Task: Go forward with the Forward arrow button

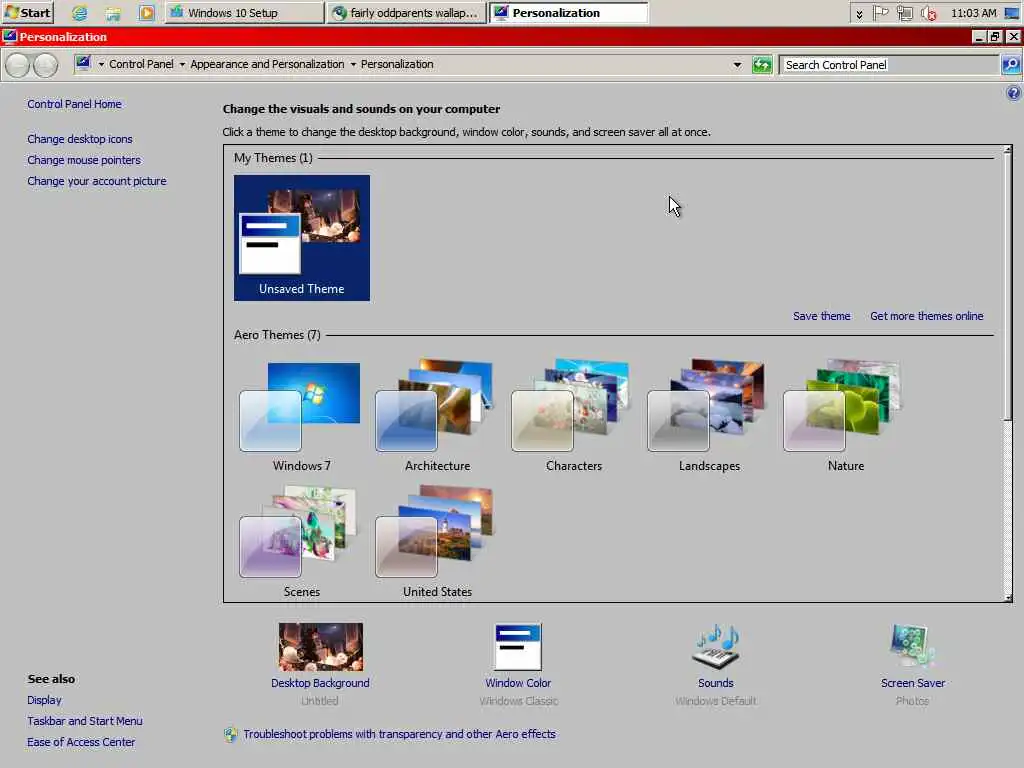Action: (x=45, y=65)
